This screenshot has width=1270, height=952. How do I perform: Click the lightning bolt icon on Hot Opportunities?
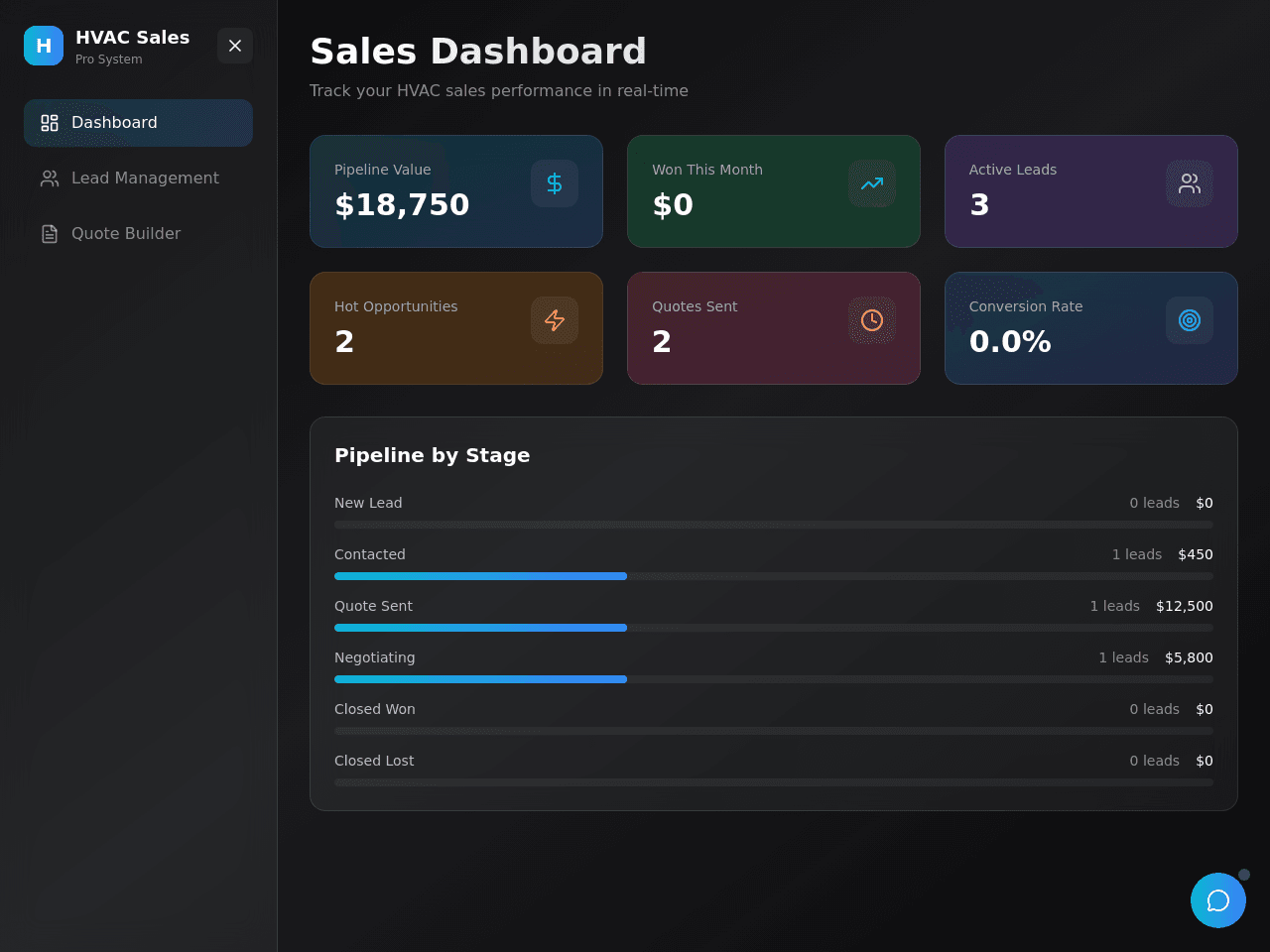click(555, 320)
